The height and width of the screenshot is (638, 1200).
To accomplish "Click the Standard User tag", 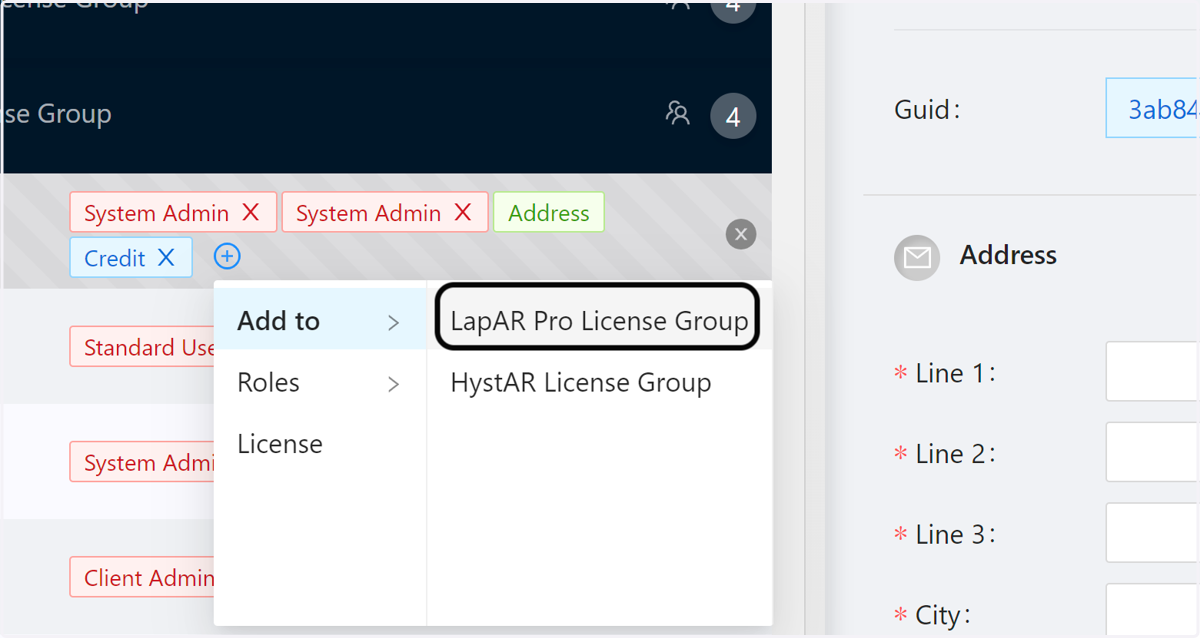I will 142,347.
